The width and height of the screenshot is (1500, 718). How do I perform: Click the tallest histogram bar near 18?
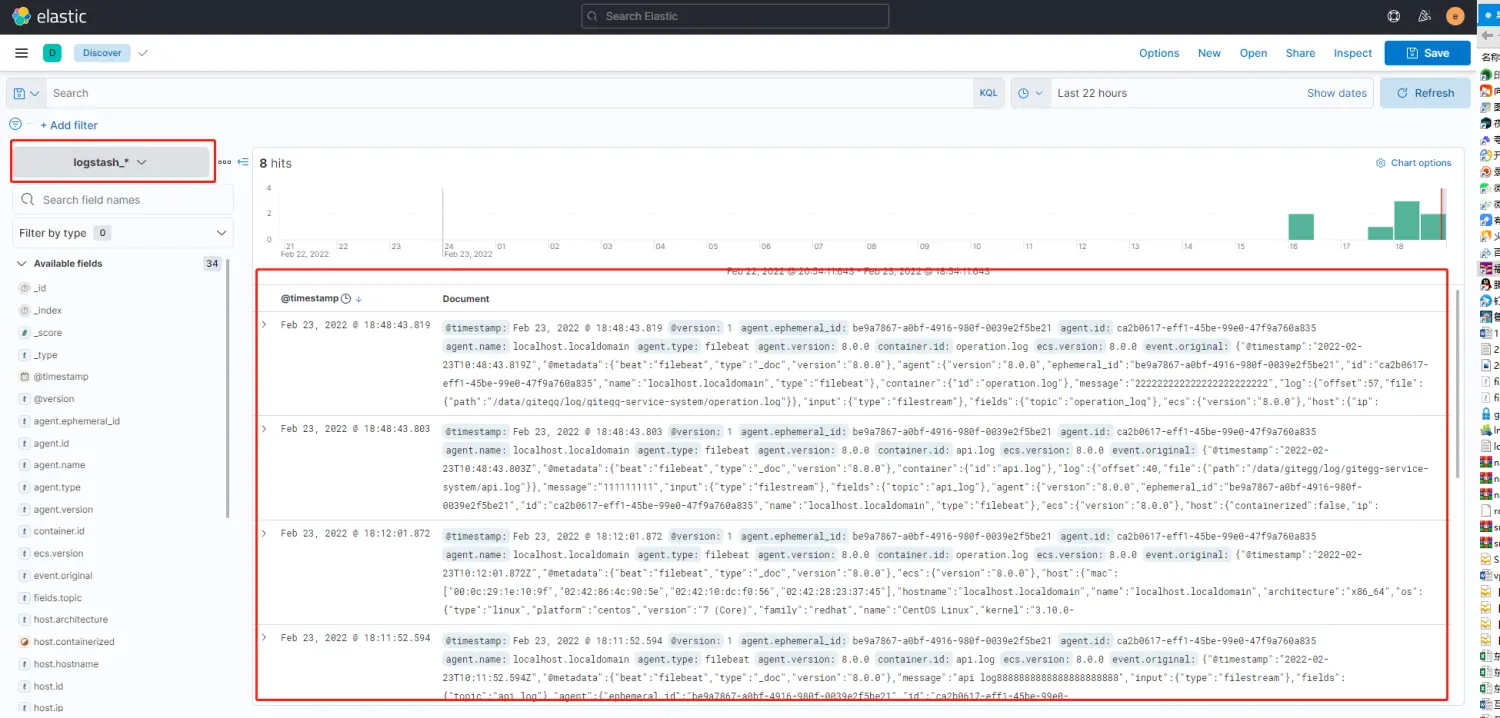(1407, 221)
